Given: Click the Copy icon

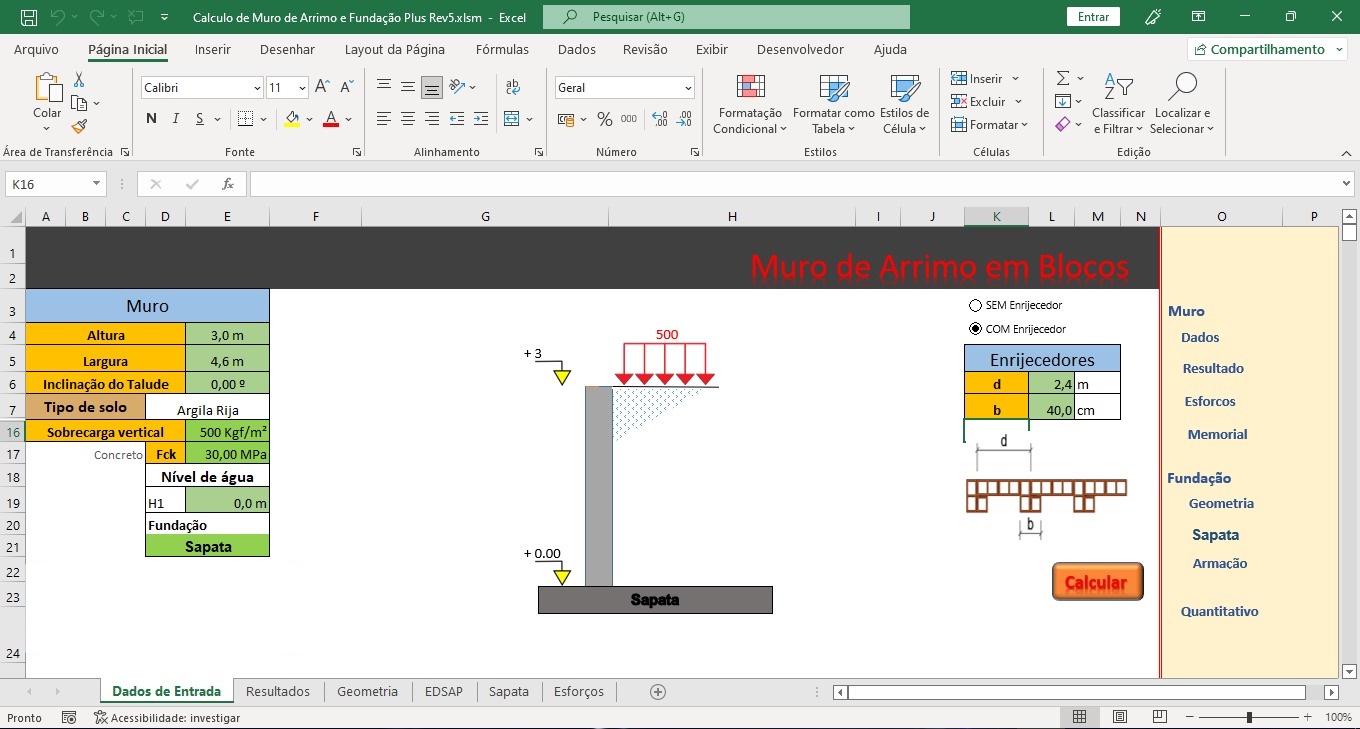Looking at the screenshot, I should tap(79, 103).
